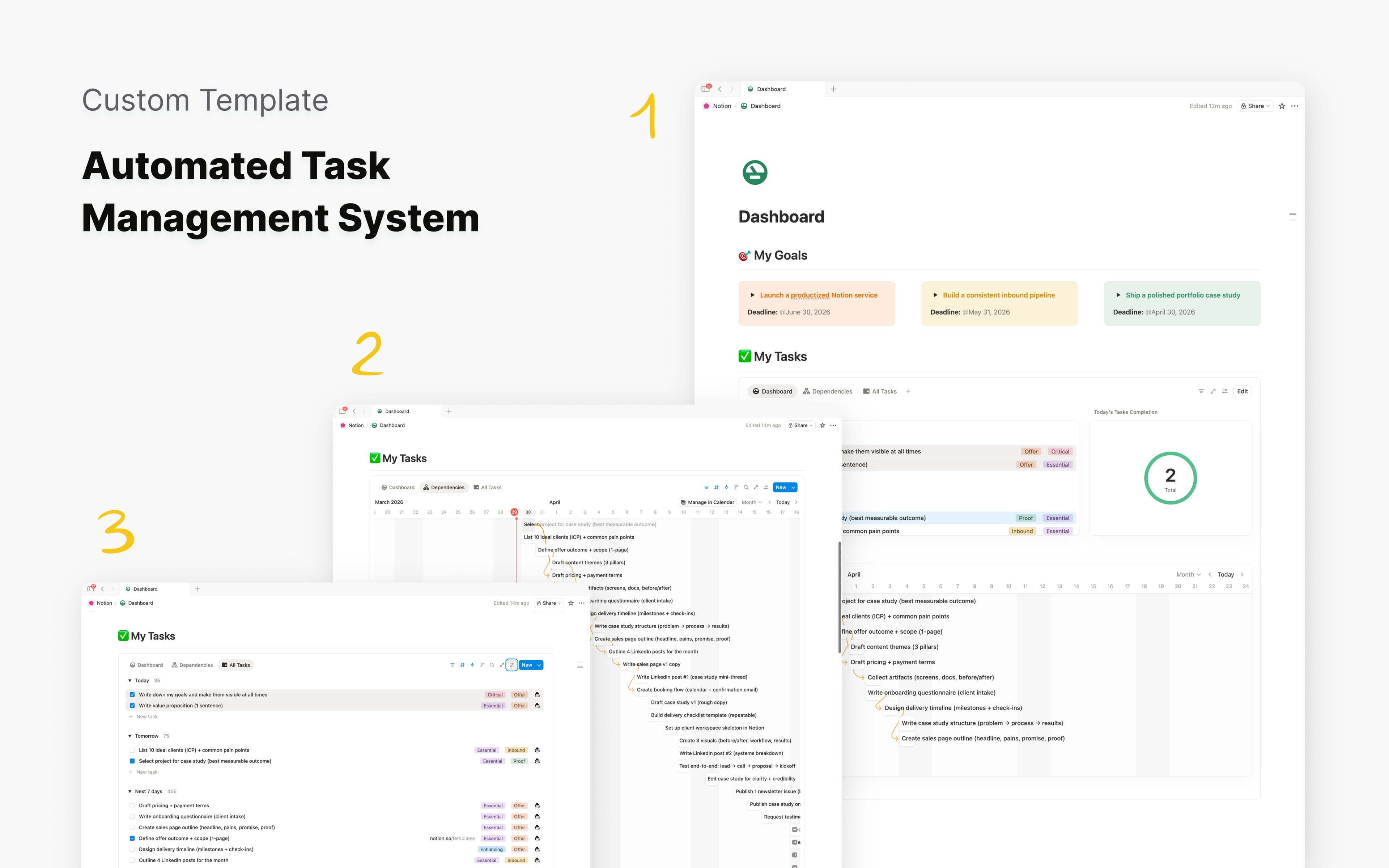The height and width of the screenshot is (868, 1389).
Task: Select the filter icon in the All Tasks toolbar
Action: [x=452, y=665]
